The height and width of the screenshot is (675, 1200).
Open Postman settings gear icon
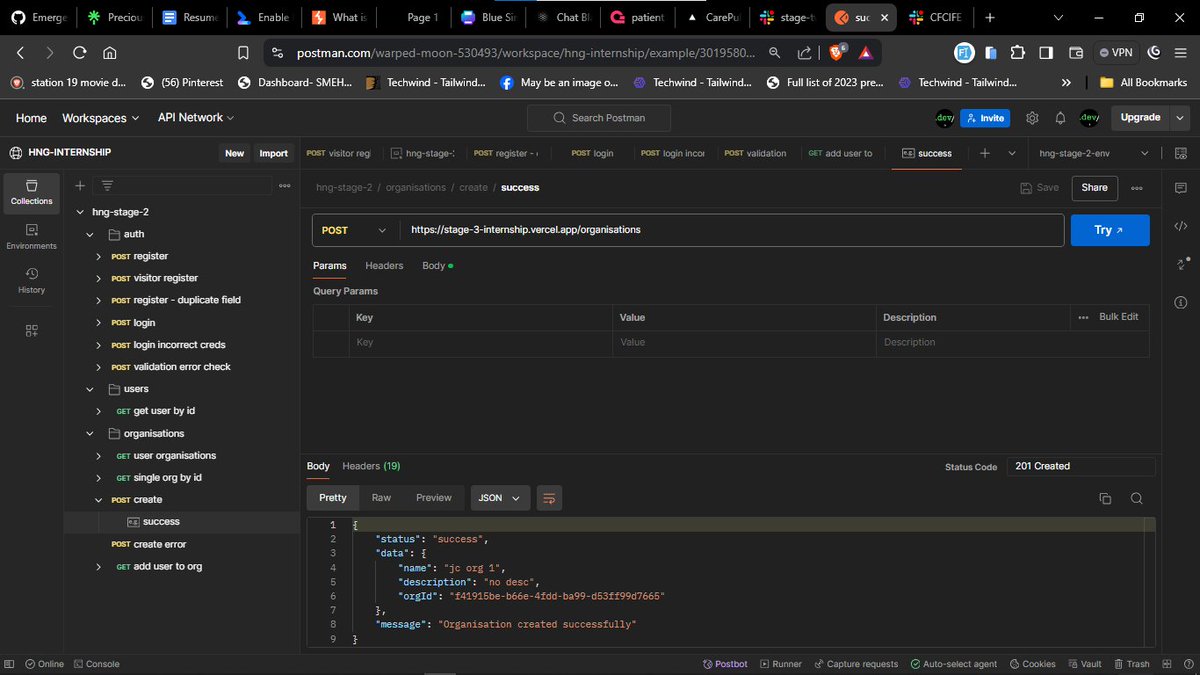[x=1032, y=118]
